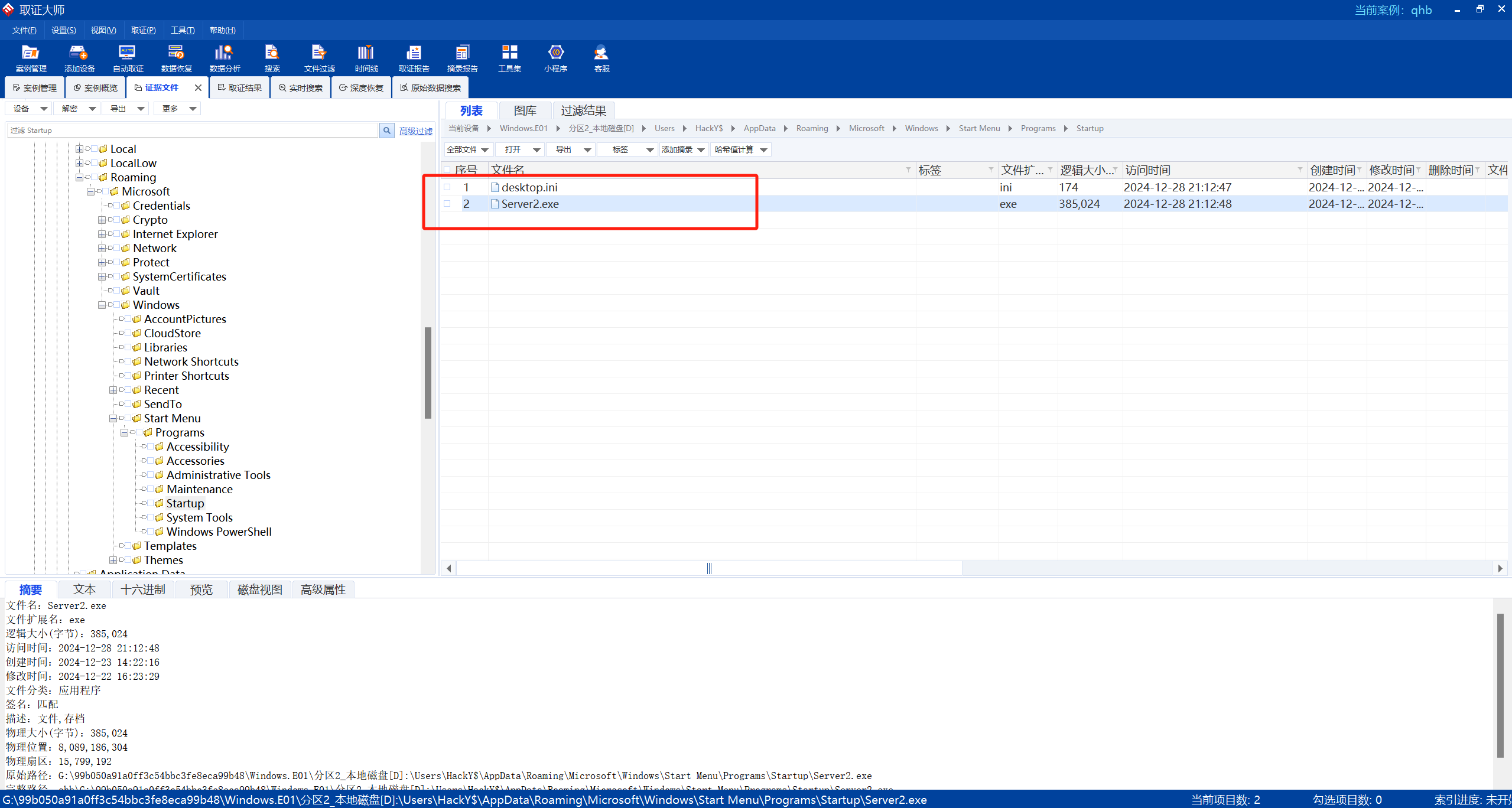
Task: Switch to the 十六进制 tab
Action: coord(143,589)
